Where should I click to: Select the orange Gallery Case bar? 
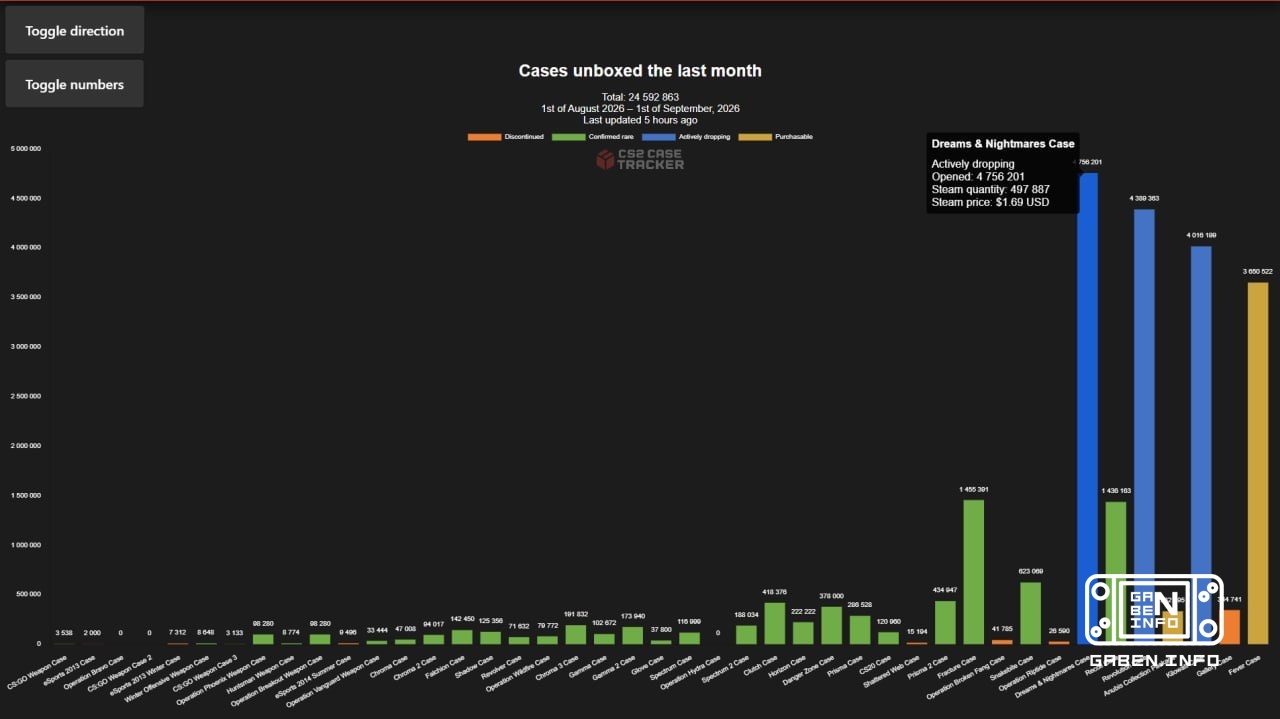point(1230,627)
